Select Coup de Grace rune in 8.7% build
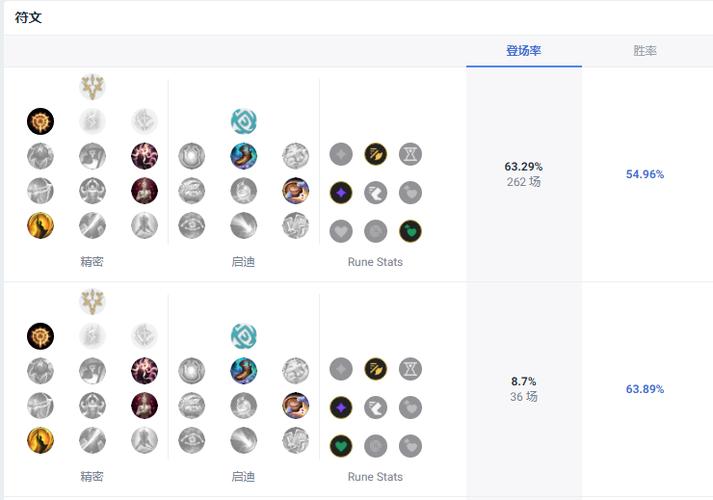This screenshot has height=500, width=713. tap(40, 440)
